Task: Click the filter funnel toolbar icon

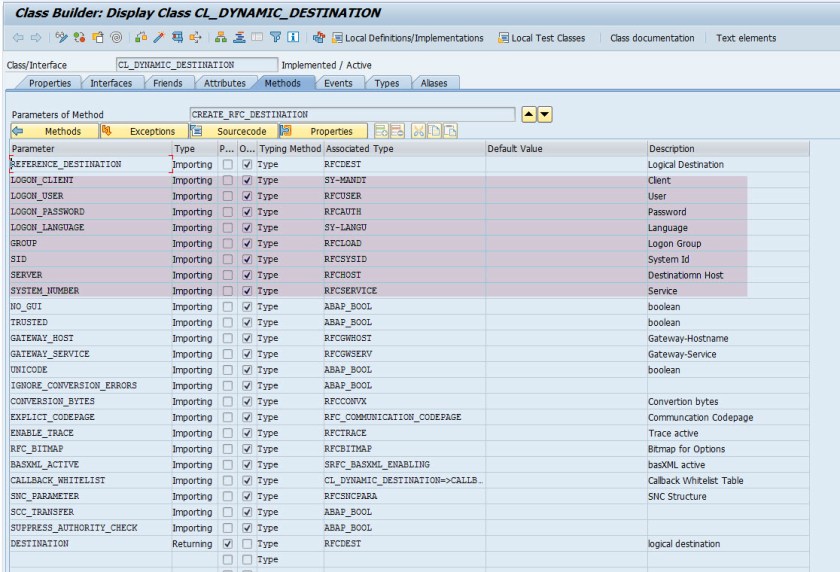Action: coord(275,38)
